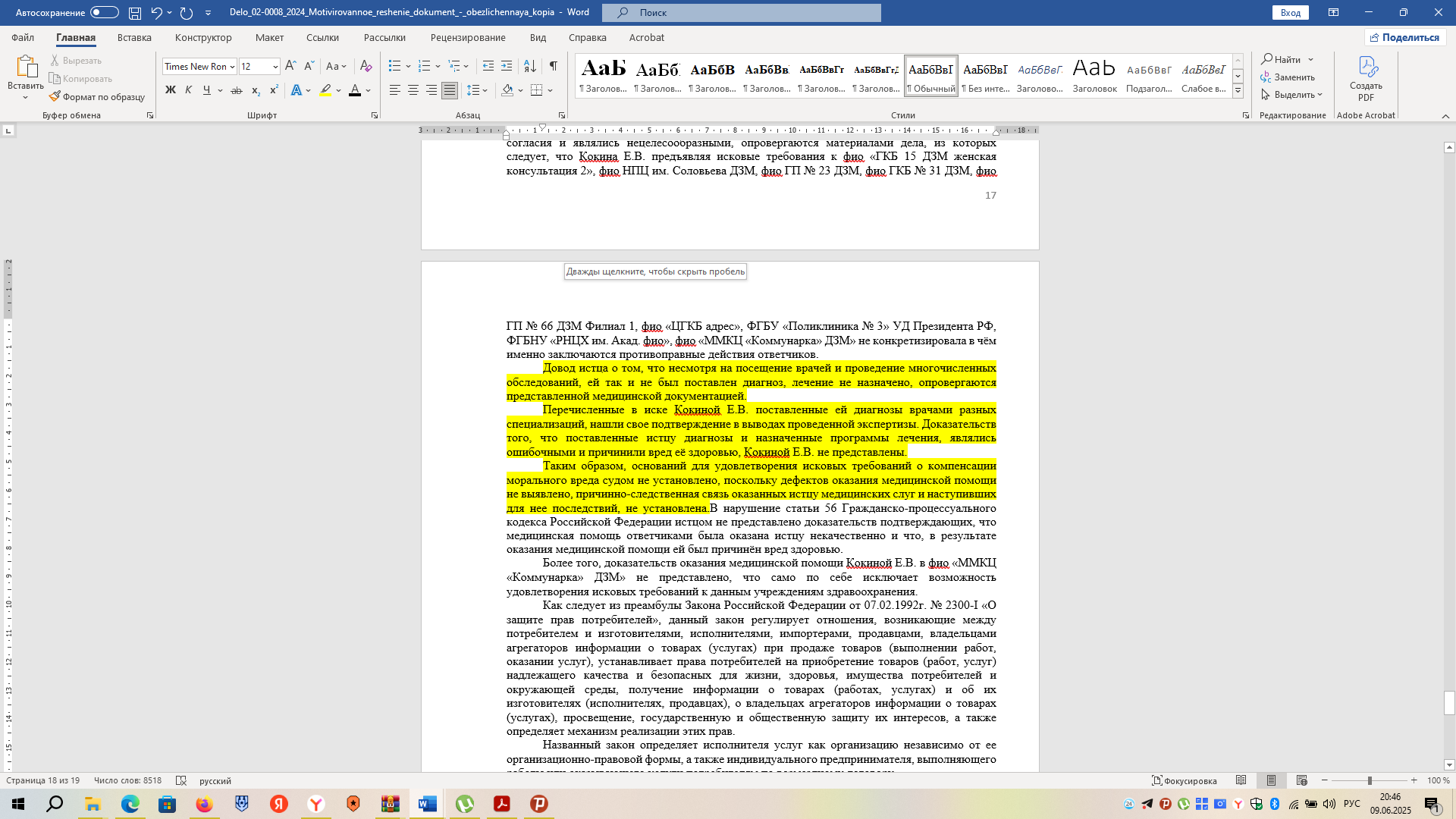The height and width of the screenshot is (819, 1456).
Task: Center the paragraph text
Action: tap(413, 90)
